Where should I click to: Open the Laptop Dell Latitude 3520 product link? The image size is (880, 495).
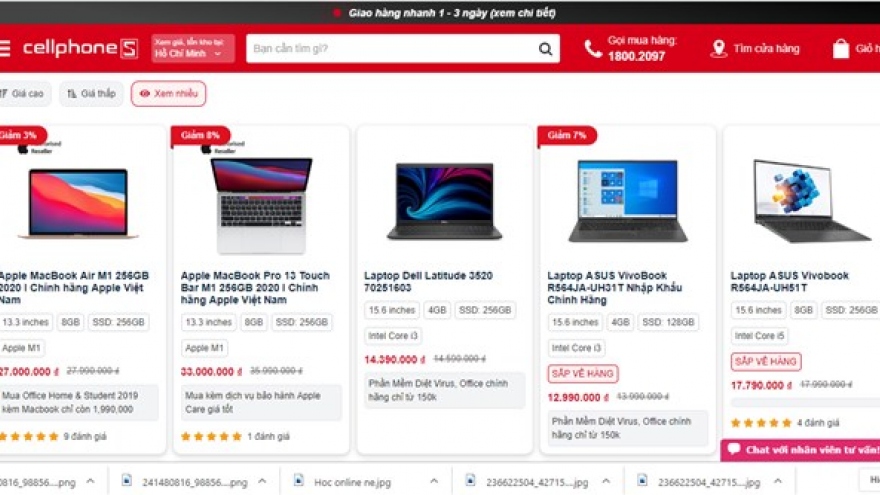(428, 282)
